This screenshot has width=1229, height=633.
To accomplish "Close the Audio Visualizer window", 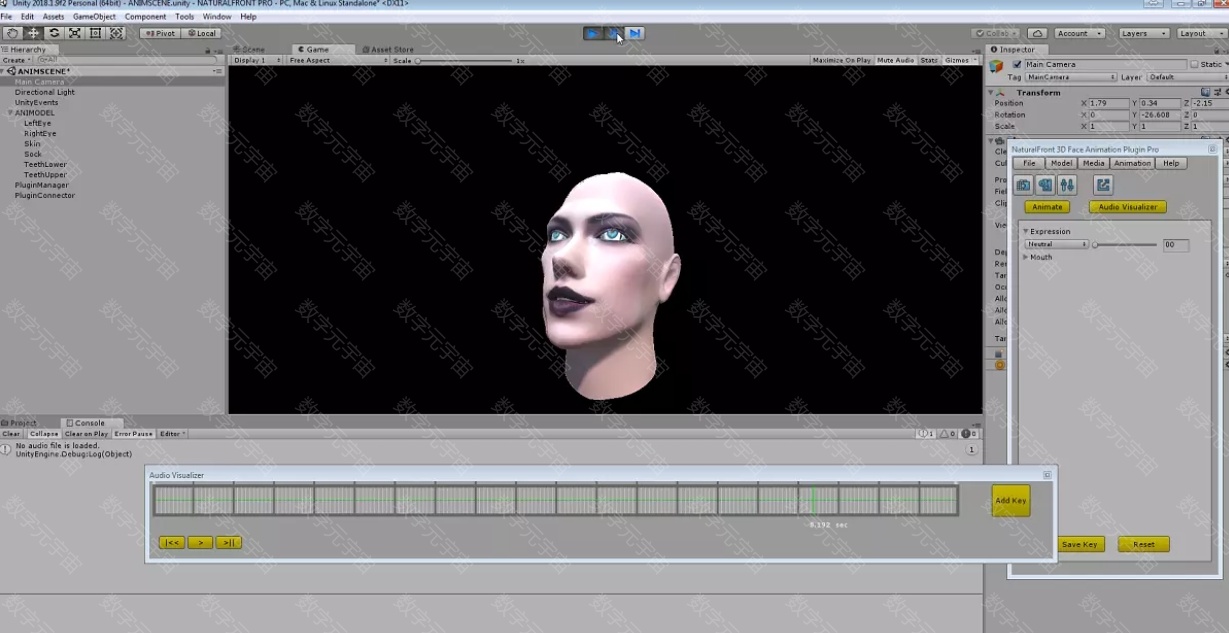I will pos(1047,475).
